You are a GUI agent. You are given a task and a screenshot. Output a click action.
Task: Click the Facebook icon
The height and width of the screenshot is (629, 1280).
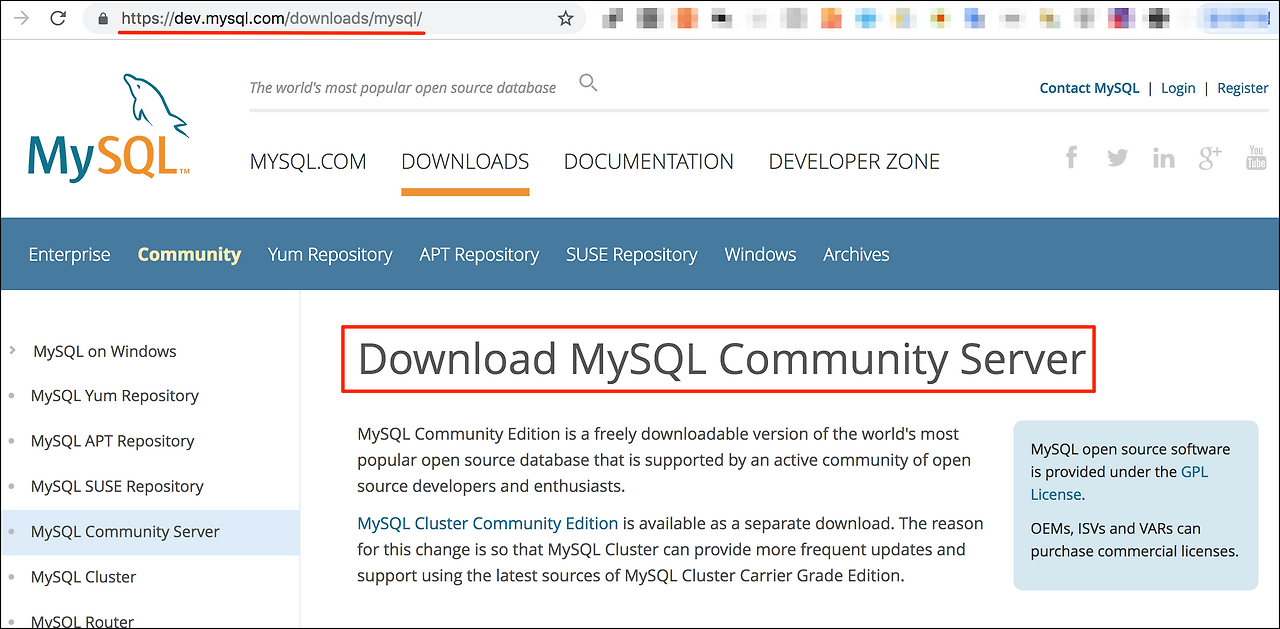coord(1071,157)
